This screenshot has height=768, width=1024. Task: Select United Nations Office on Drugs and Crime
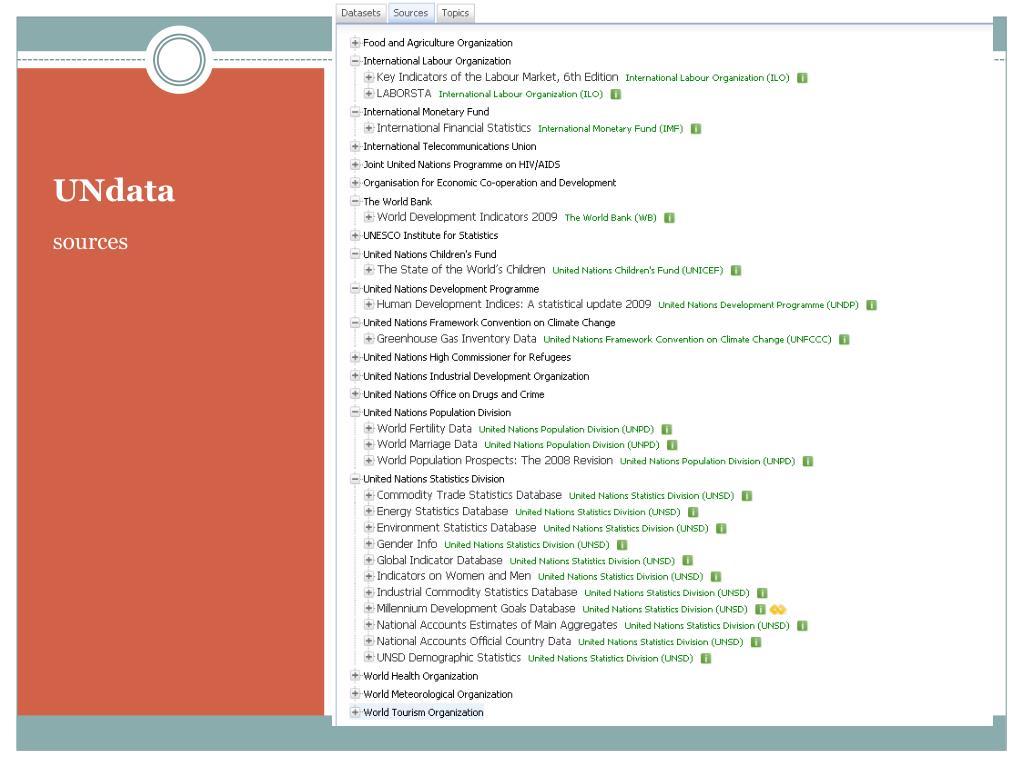[x=453, y=394]
